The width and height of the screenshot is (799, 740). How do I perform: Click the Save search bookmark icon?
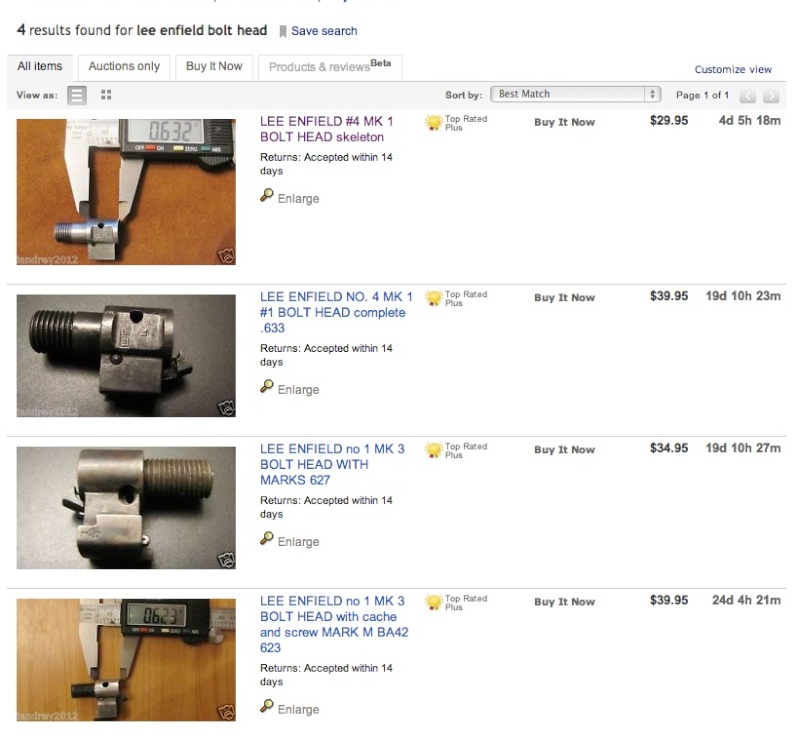point(283,32)
